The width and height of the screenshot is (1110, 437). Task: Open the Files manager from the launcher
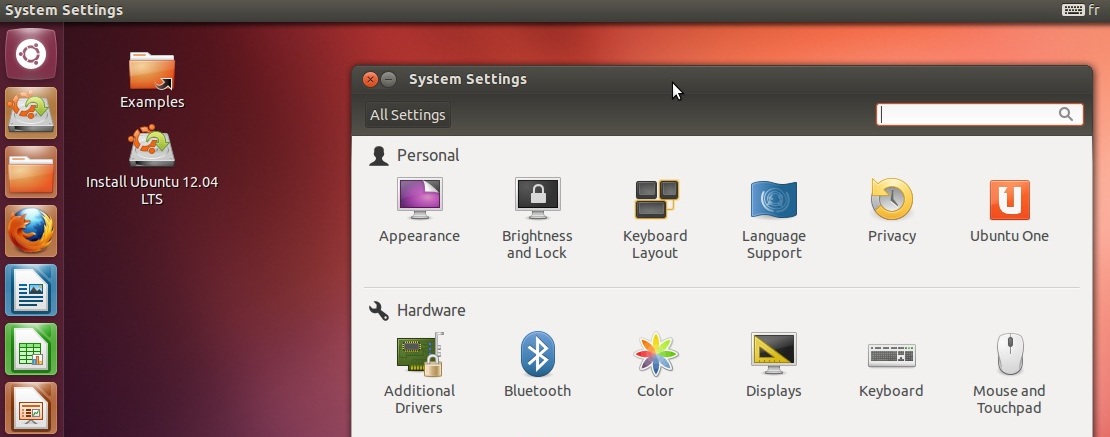(x=30, y=172)
